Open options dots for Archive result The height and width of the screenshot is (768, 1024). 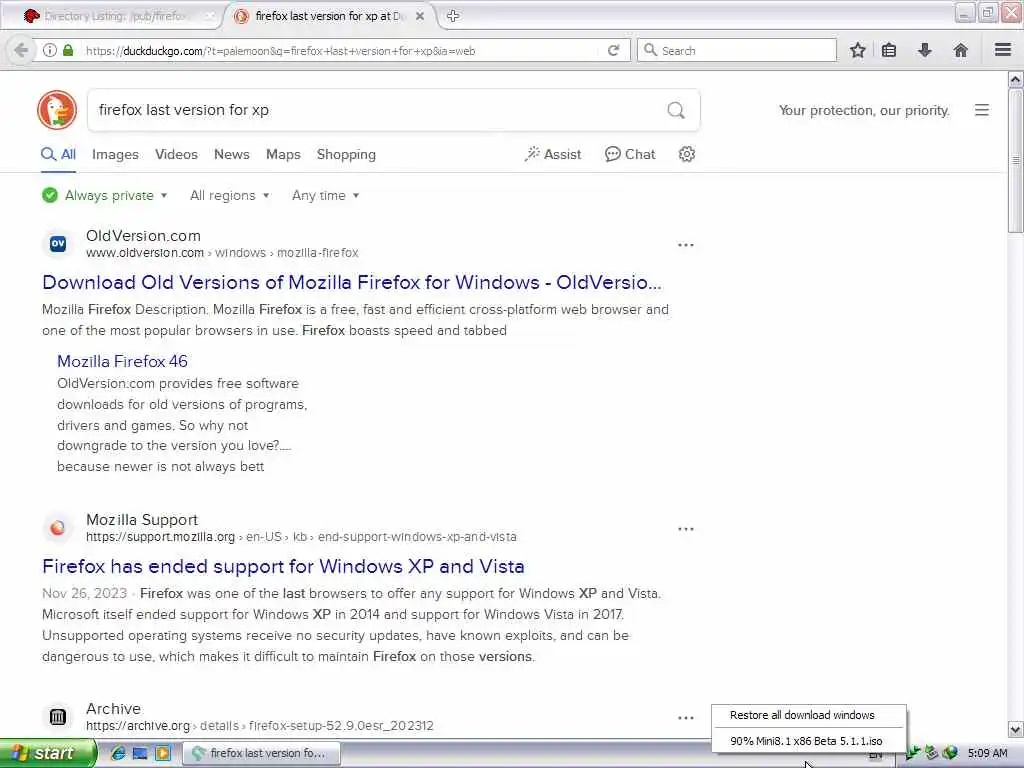click(686, 718)
